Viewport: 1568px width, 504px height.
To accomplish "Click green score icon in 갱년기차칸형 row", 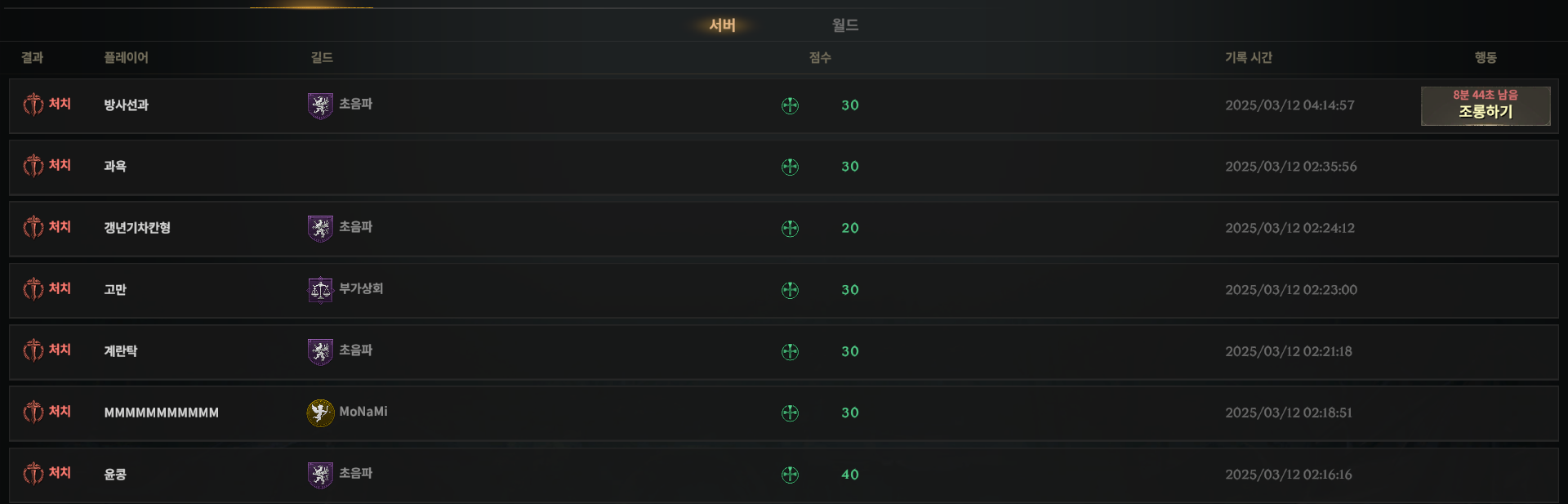I will pos(790,229).
